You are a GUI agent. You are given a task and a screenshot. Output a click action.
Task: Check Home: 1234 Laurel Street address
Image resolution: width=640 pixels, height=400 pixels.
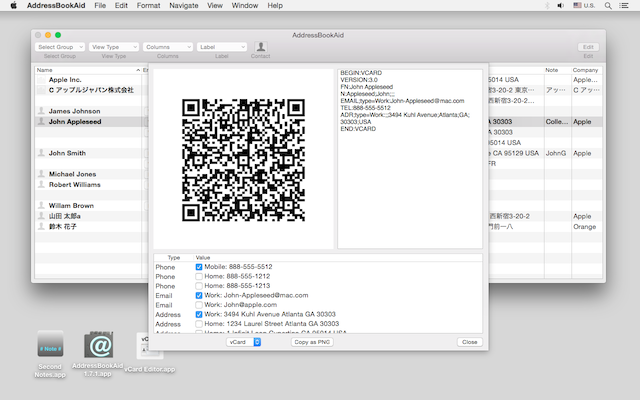[199, 324]
